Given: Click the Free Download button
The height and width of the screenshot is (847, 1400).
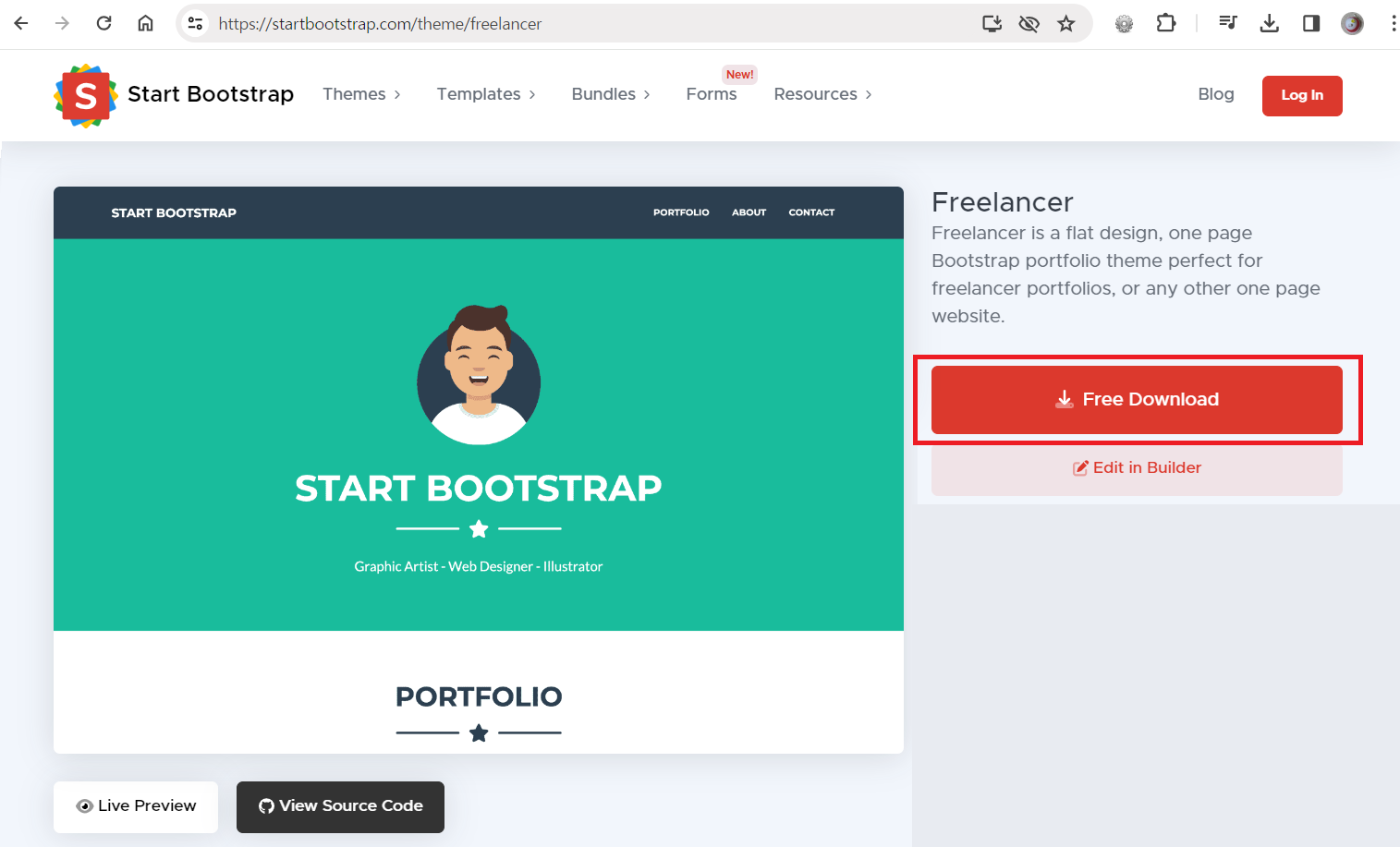Looking at the screenshot, I should tap(1137, 400).
